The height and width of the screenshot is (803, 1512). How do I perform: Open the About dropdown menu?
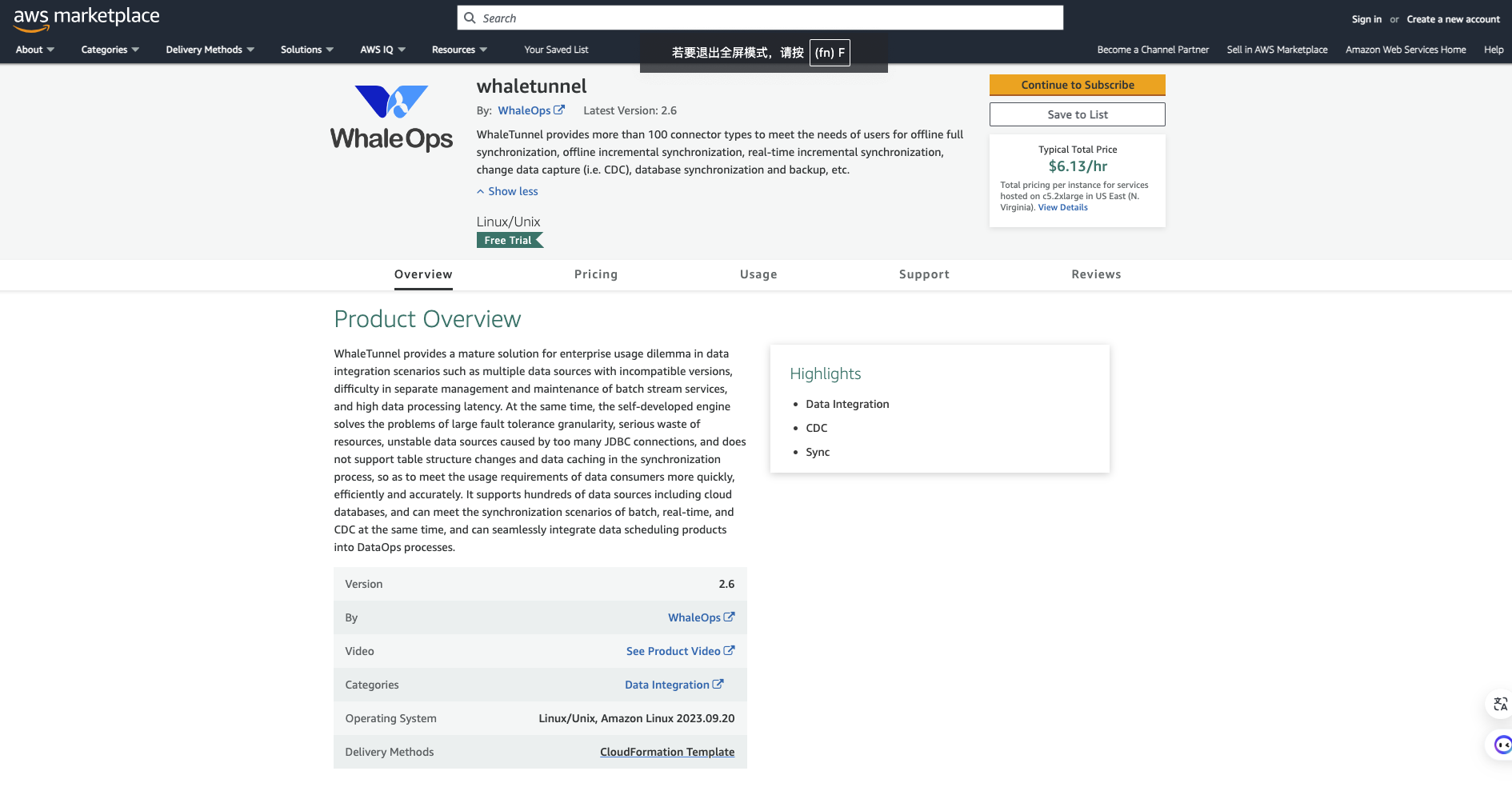pos(35,50)
